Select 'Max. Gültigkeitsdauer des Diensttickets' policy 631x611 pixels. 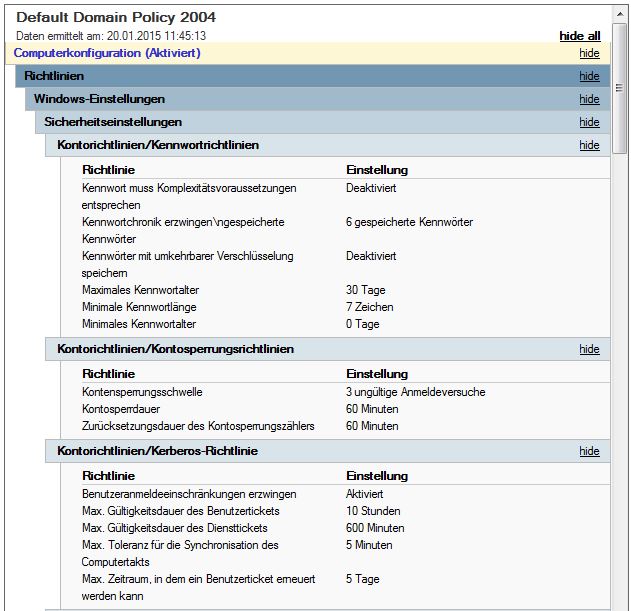click(x=175, y=528)
